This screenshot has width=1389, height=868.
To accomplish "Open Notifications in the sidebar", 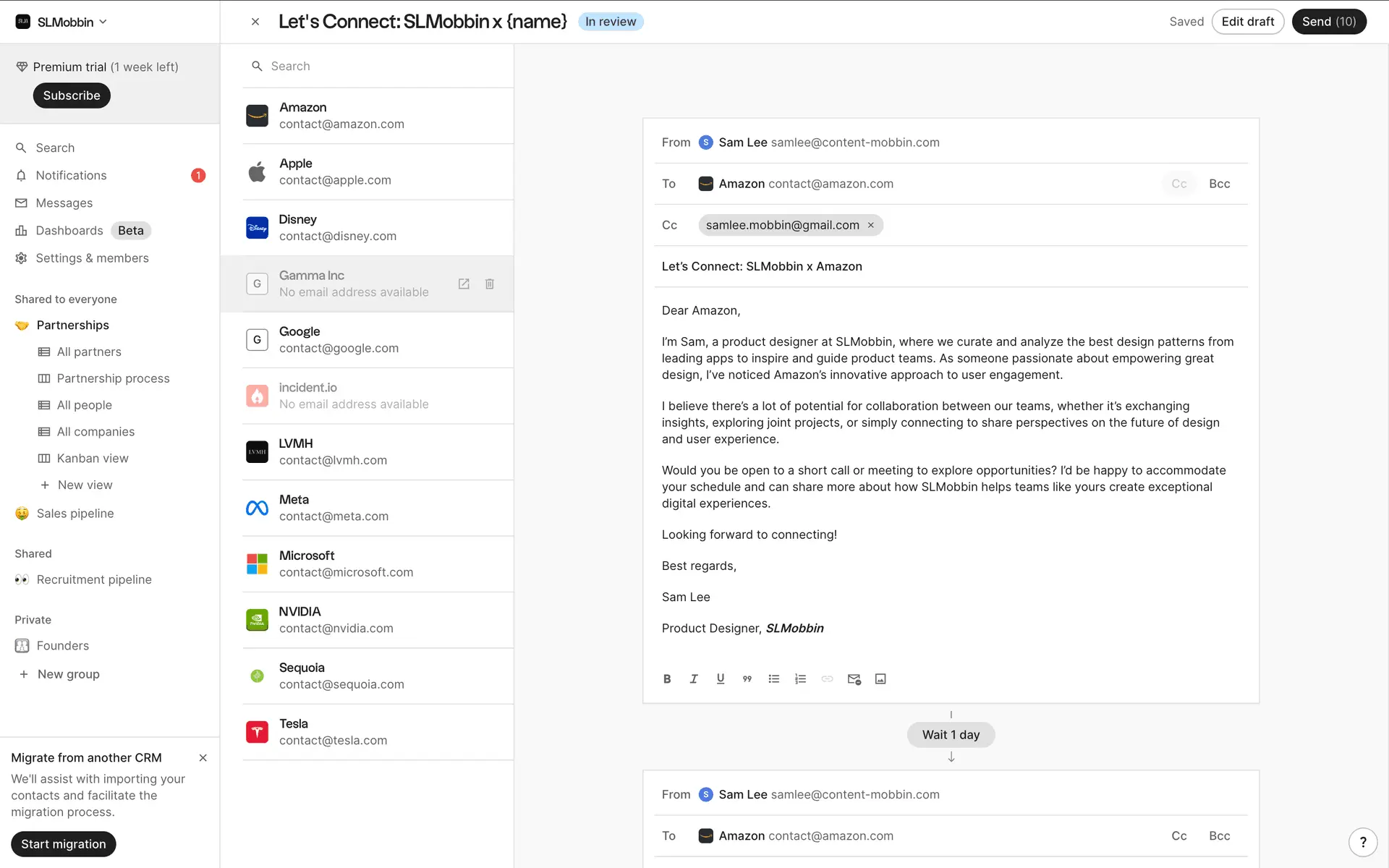I will 71,175.
